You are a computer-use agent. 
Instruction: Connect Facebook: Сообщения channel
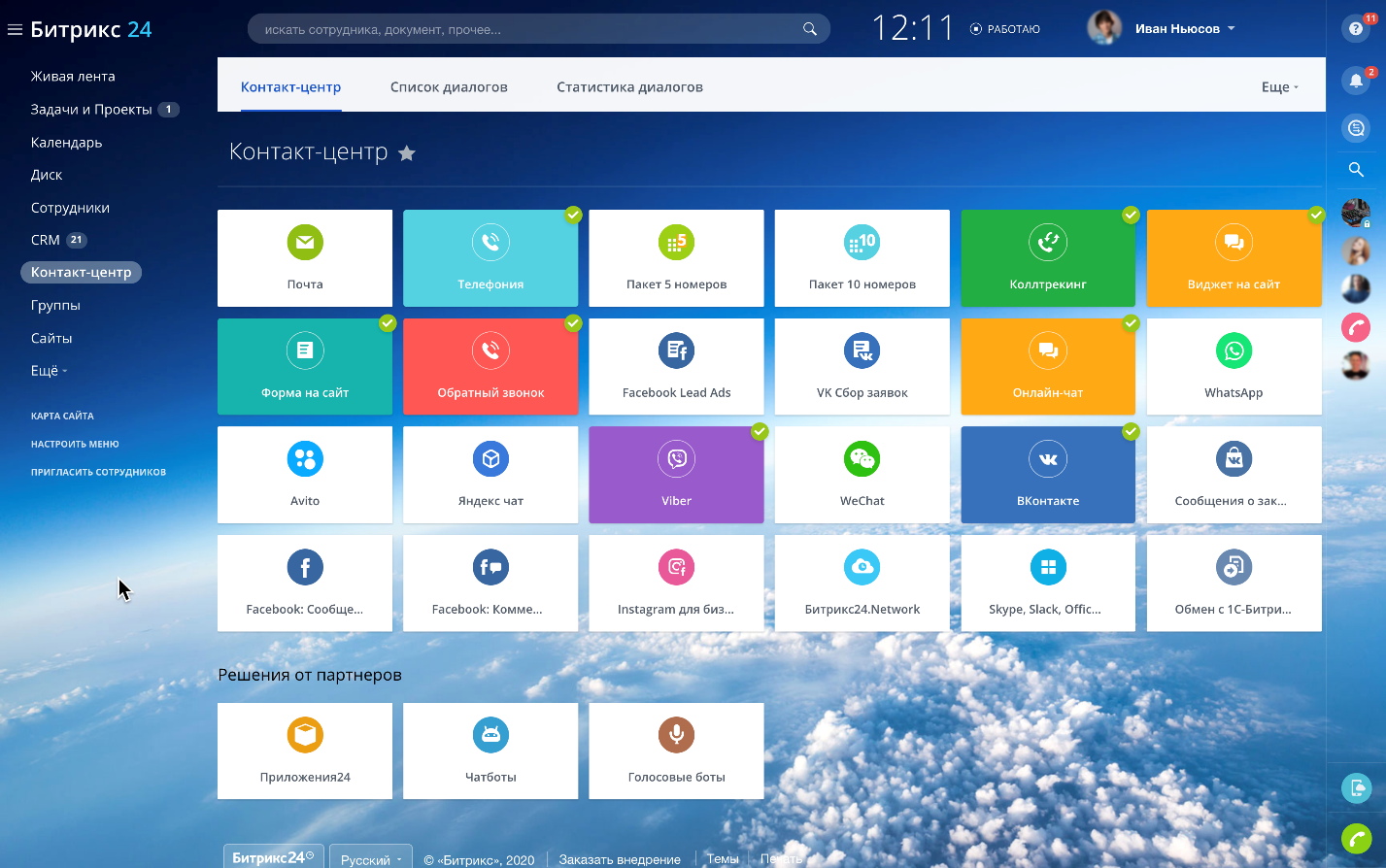[305, 584]
